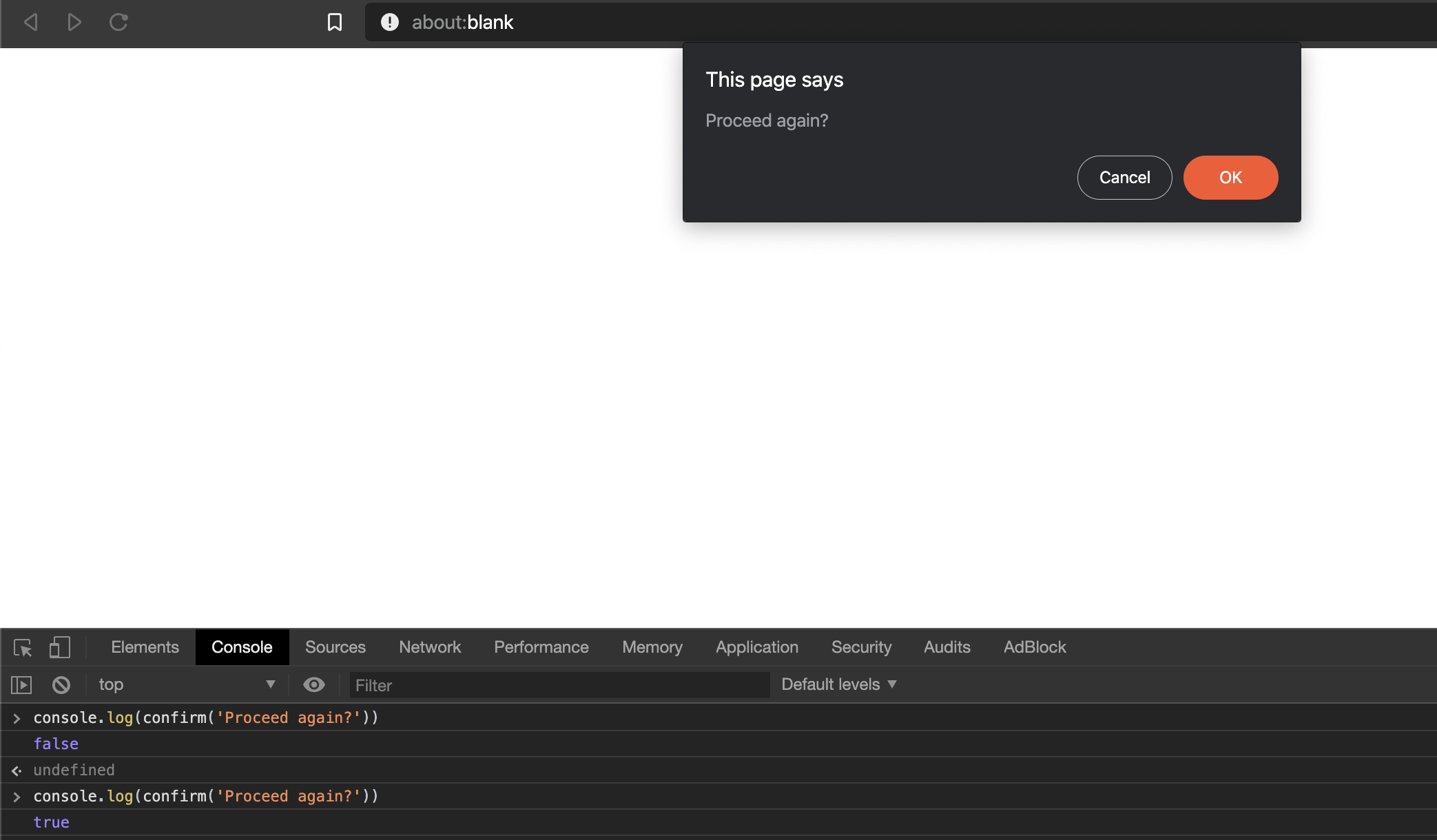Image resolution: width=1437 pixels, height=840 pixels.
Task: Toggle the inspect element icon
Action: [x=22, y=647]
